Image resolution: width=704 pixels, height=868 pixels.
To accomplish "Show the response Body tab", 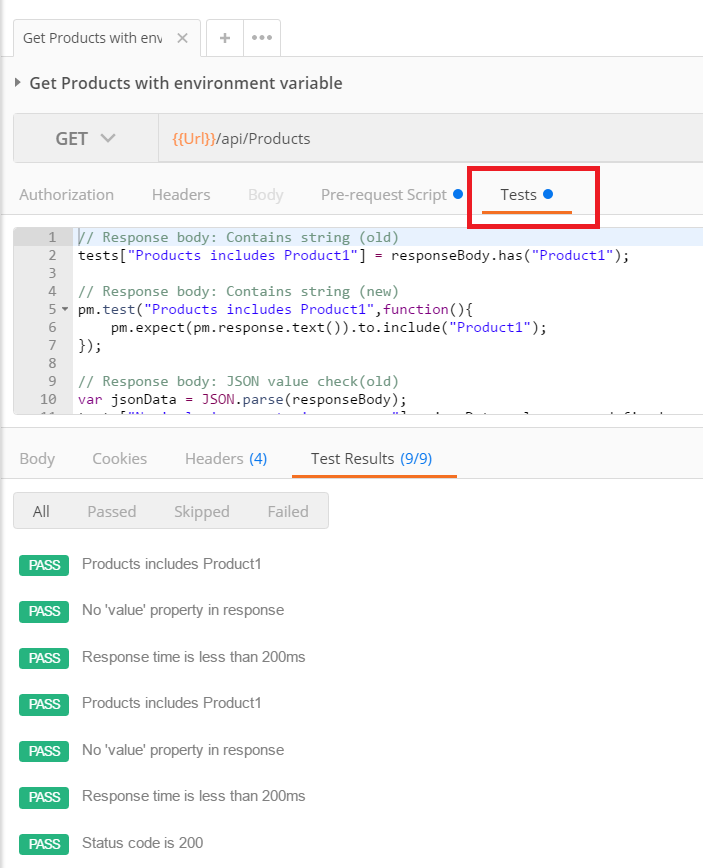I will tap(37, 459).
